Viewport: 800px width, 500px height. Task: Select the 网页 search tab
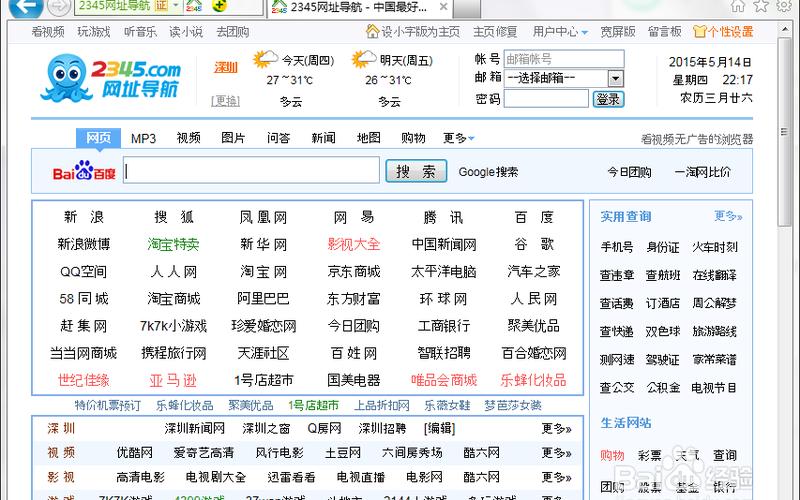[98, 138]
